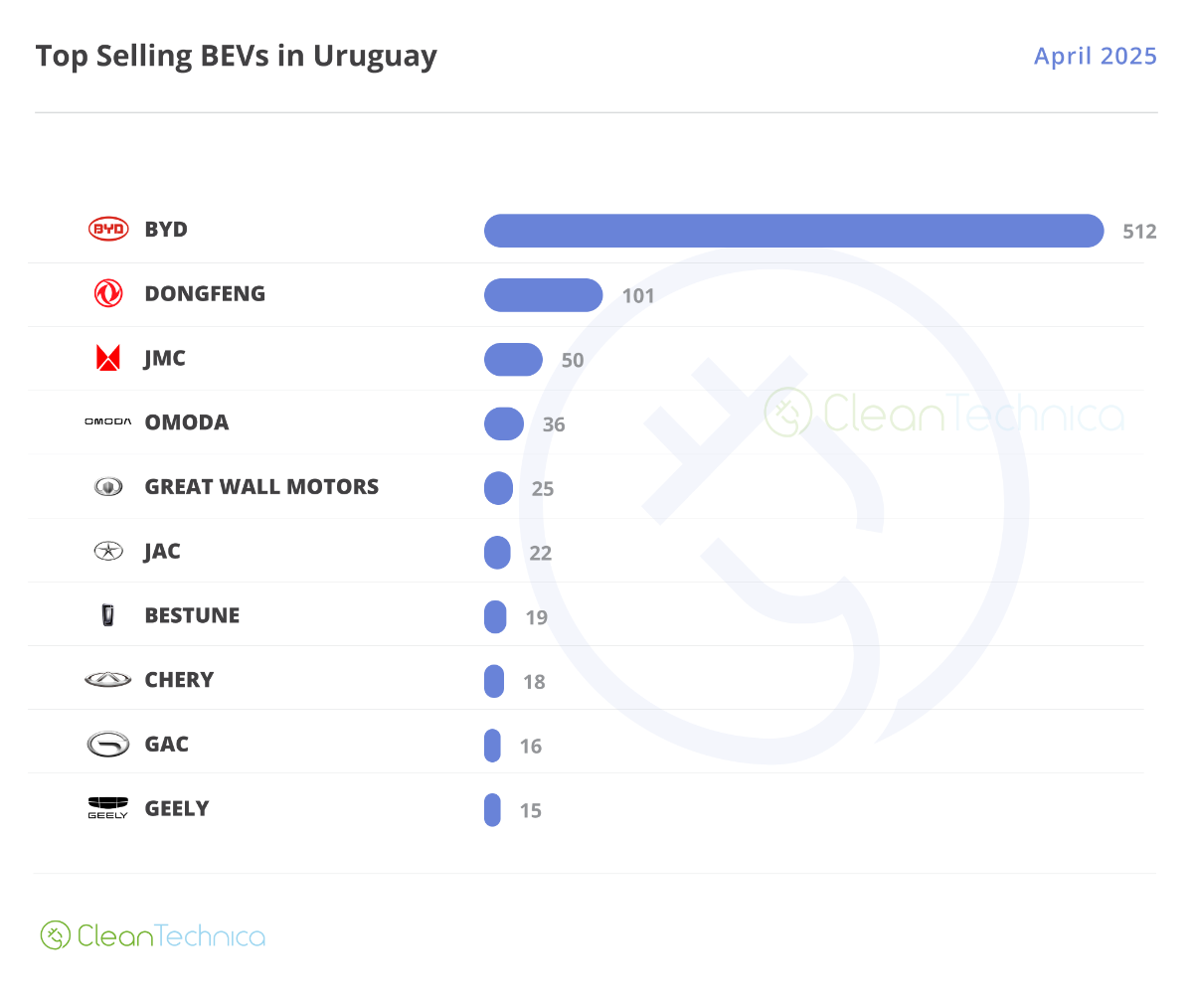Click the BYD sales bar
Viewport: 1193px width, 1008px height.
[794, 231]
